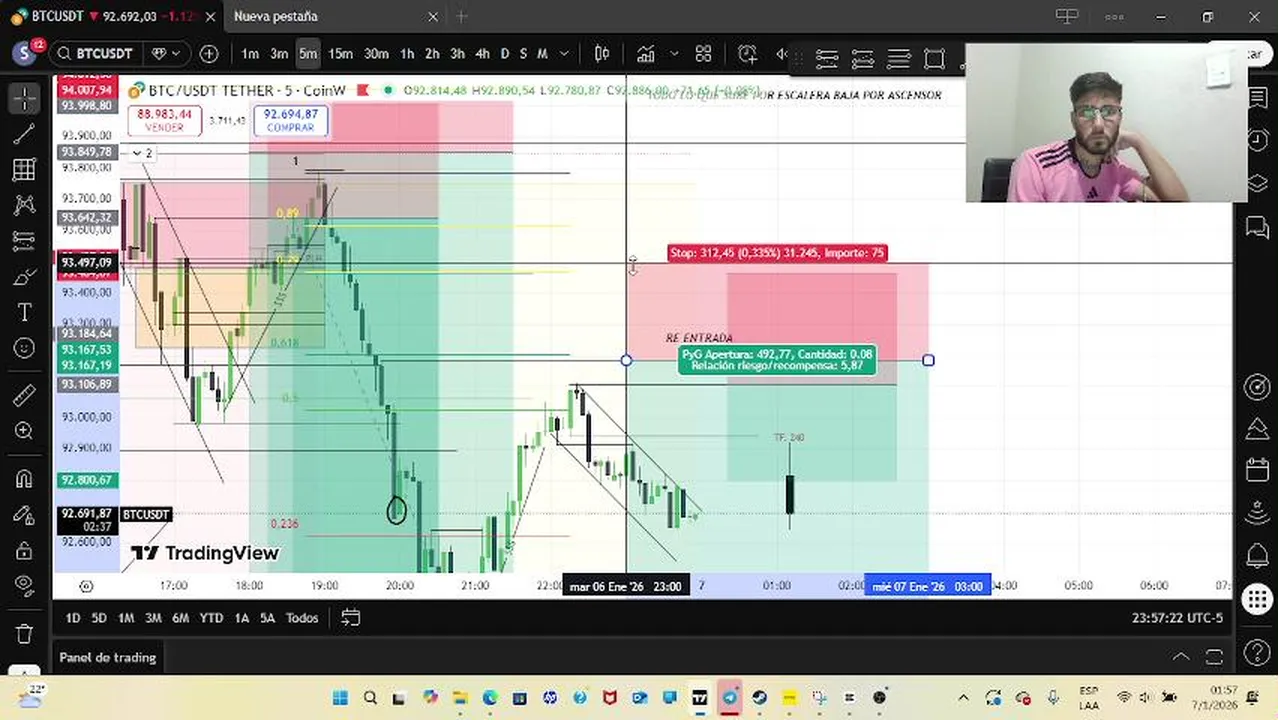Select the zoom in tool
1278x720 pixels.
[x=24, y=431]
